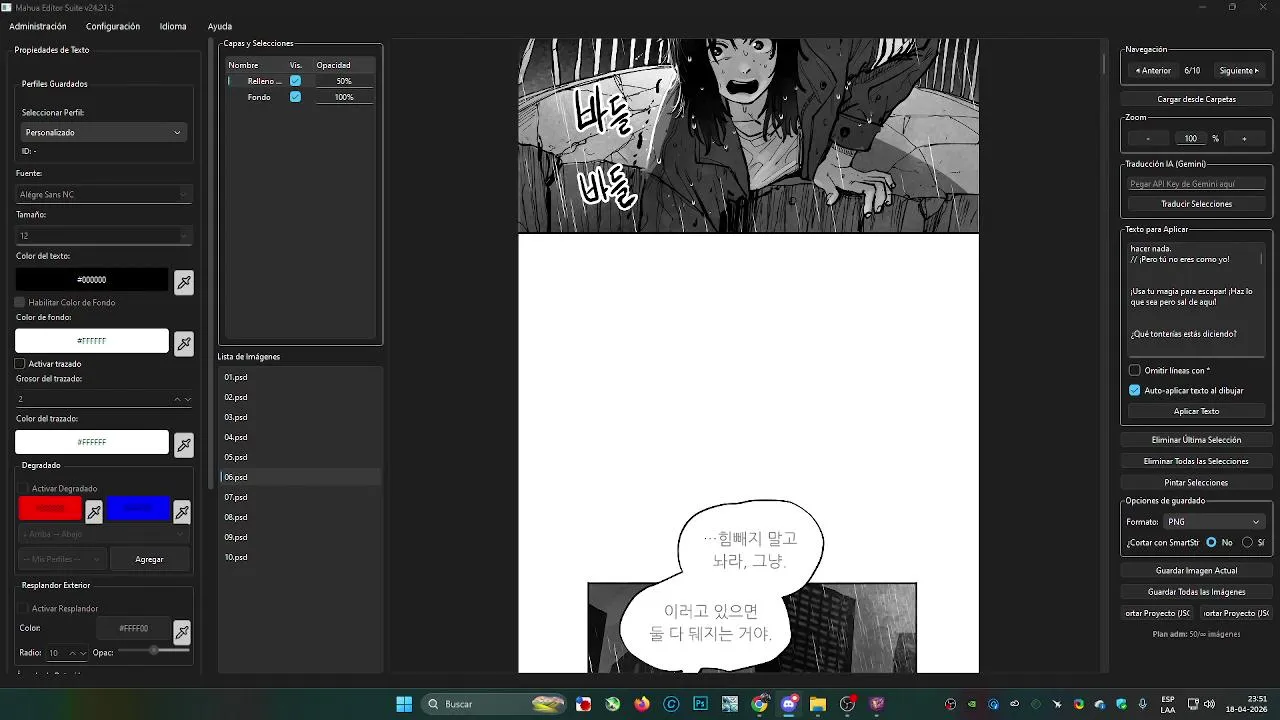Click the NVIDIA tray icon
The image size is (1280, 720).
[972, 704]
